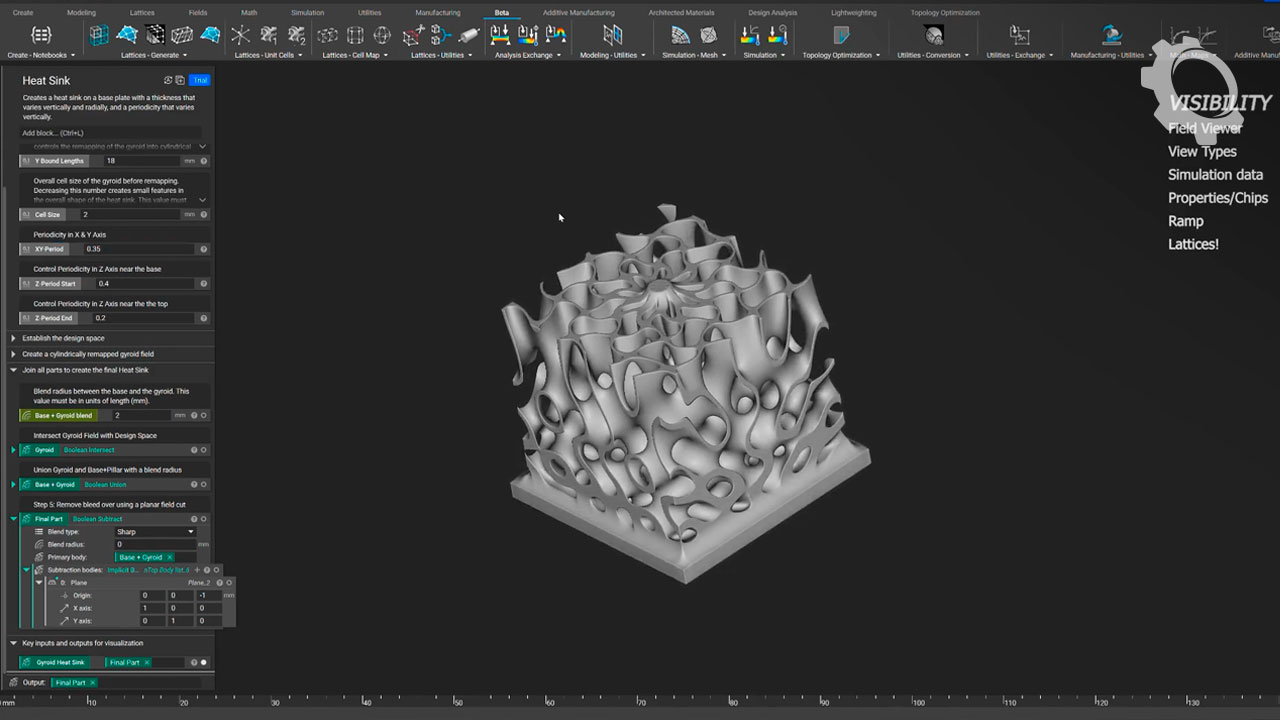Open the Topology Optimization ribbon icon
This screenshot has height=720, width=1280.
click(x=841, y=36)
